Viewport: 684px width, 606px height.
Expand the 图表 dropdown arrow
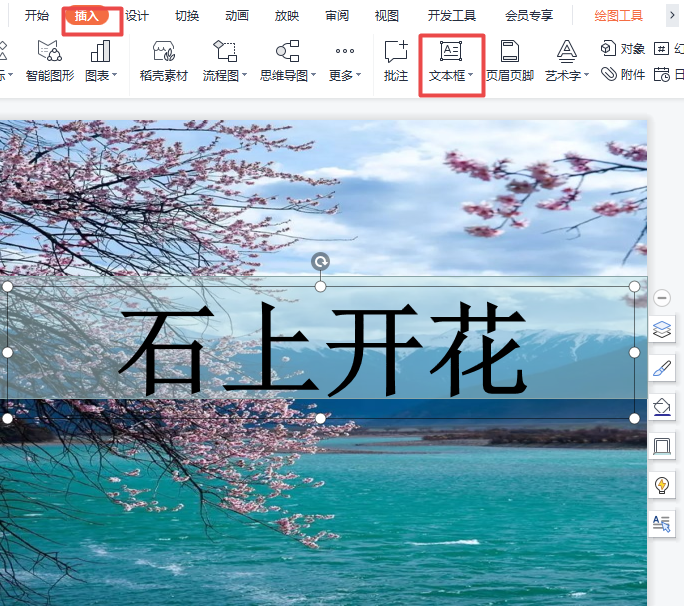click(x=115, y=75)
